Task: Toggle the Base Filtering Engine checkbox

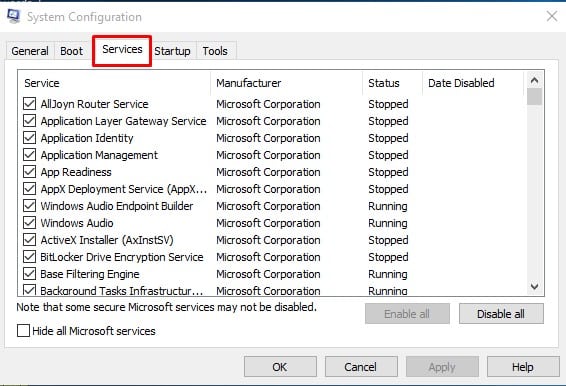Action: pyautogui.click(x=29, y=274)
